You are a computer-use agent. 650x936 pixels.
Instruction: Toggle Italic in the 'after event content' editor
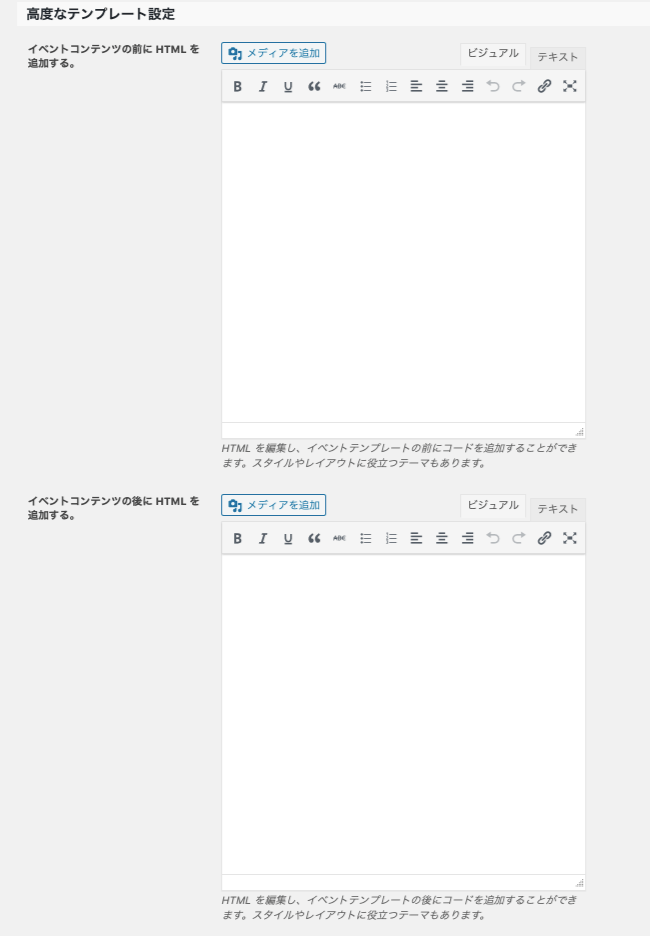tap(263, 538)
